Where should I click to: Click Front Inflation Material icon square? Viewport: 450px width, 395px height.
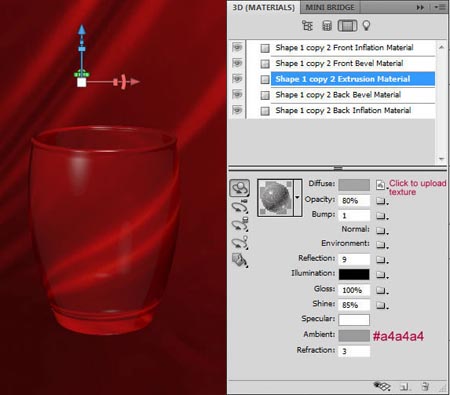click(265, 48)
